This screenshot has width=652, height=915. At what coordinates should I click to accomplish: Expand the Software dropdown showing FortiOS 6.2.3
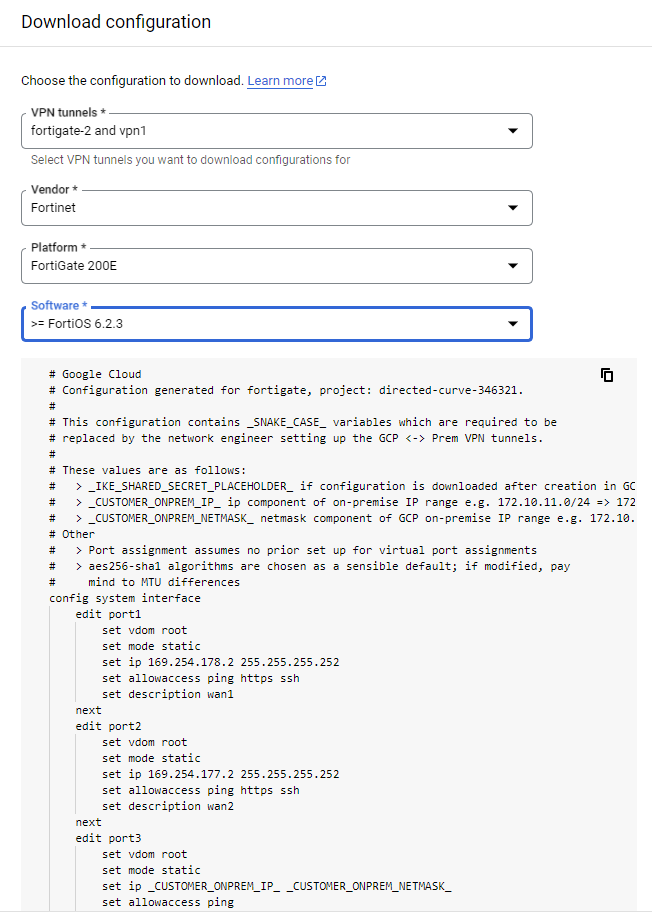pos(513,324)
